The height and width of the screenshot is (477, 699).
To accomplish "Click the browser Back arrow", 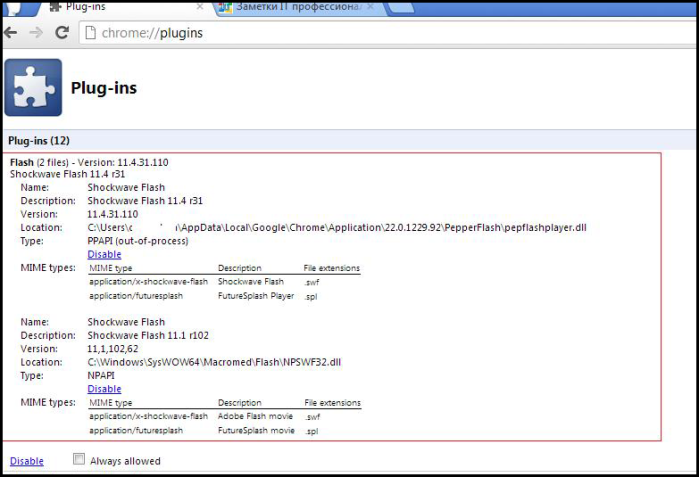I will tap(11, 33).
